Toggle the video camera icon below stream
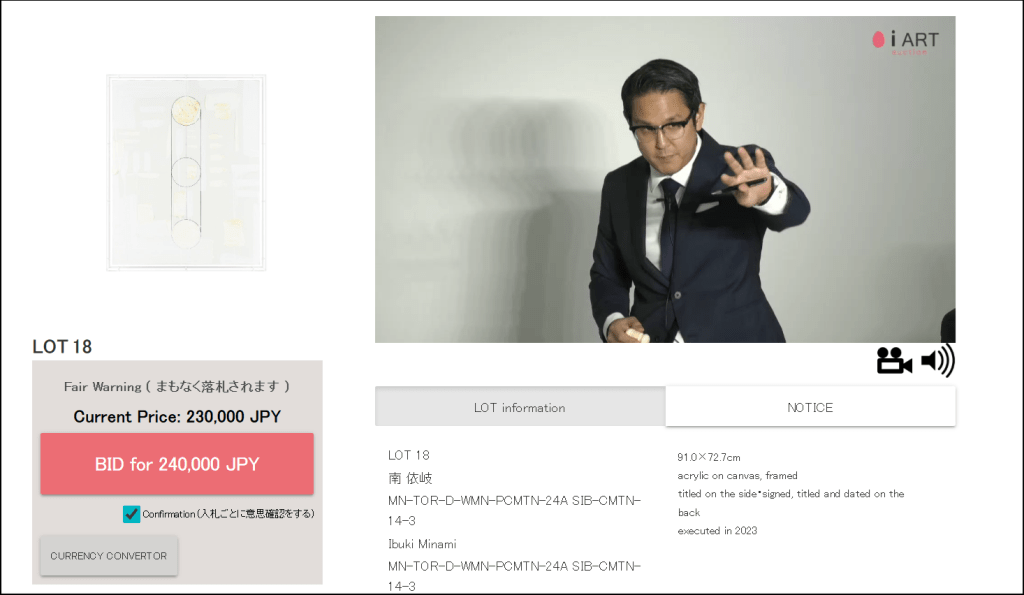This screenshot has width=1024, height=595. tap(894, 361)
